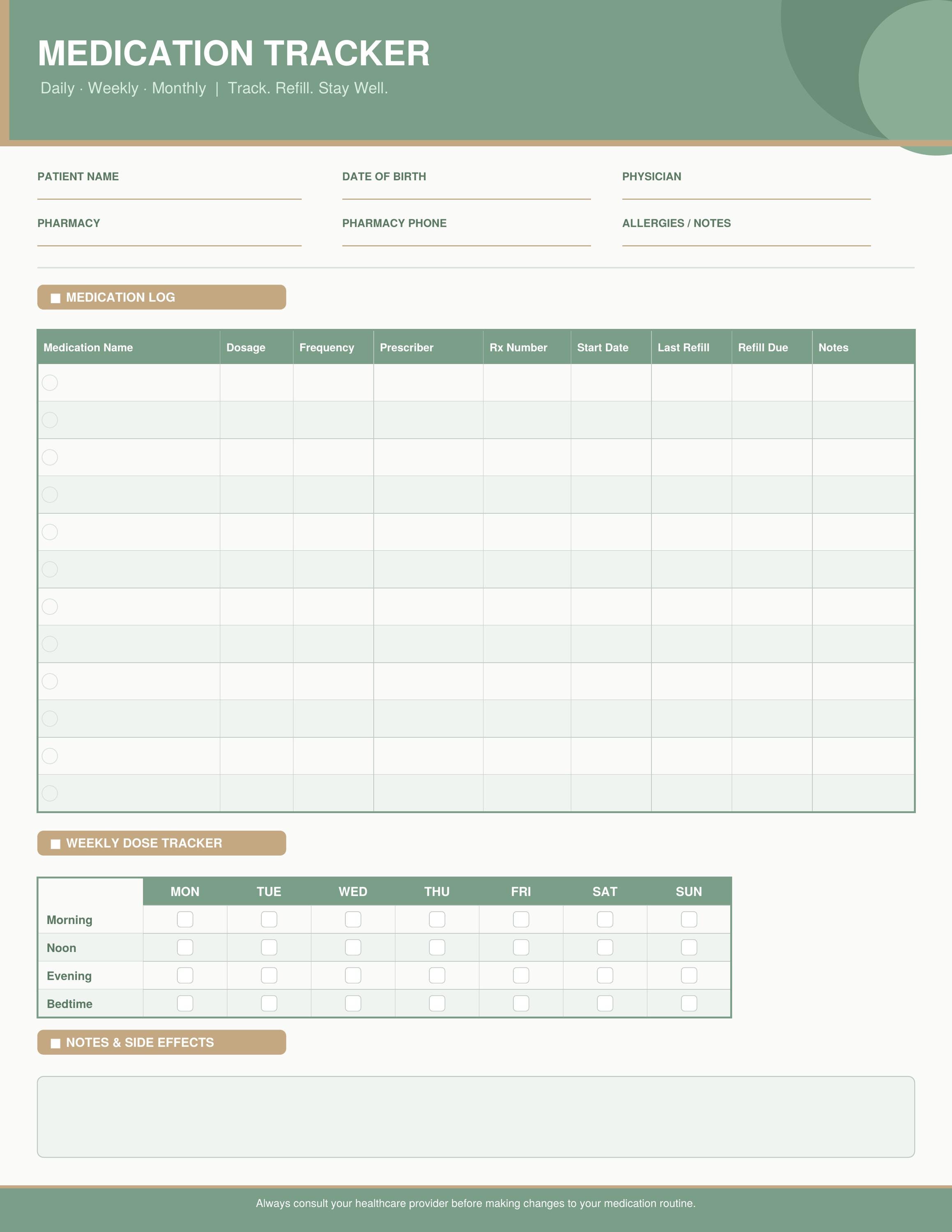Image resolution: width=952 pixels, height=1232 pixels.
Task: Mark the Evening checkbox for WED
Action: coord(353,975)
